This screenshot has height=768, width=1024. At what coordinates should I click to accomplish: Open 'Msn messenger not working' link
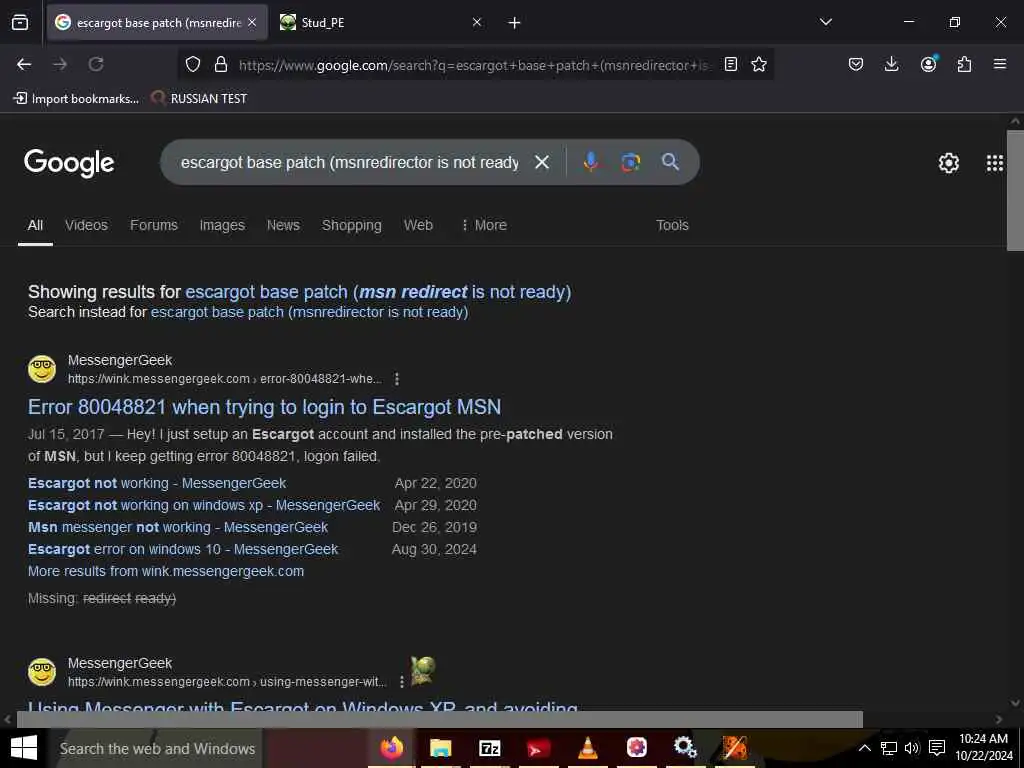tap(178, 527)
